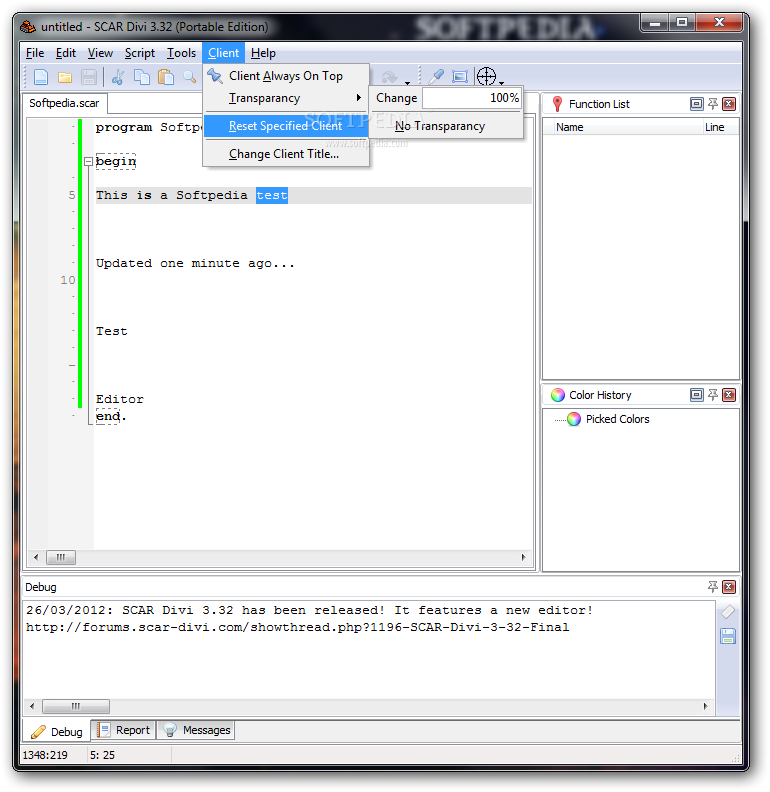Pin the Color History panel
Image resolution: width=770 pixels, height=792 pixels.
click(x=712, y=395)
